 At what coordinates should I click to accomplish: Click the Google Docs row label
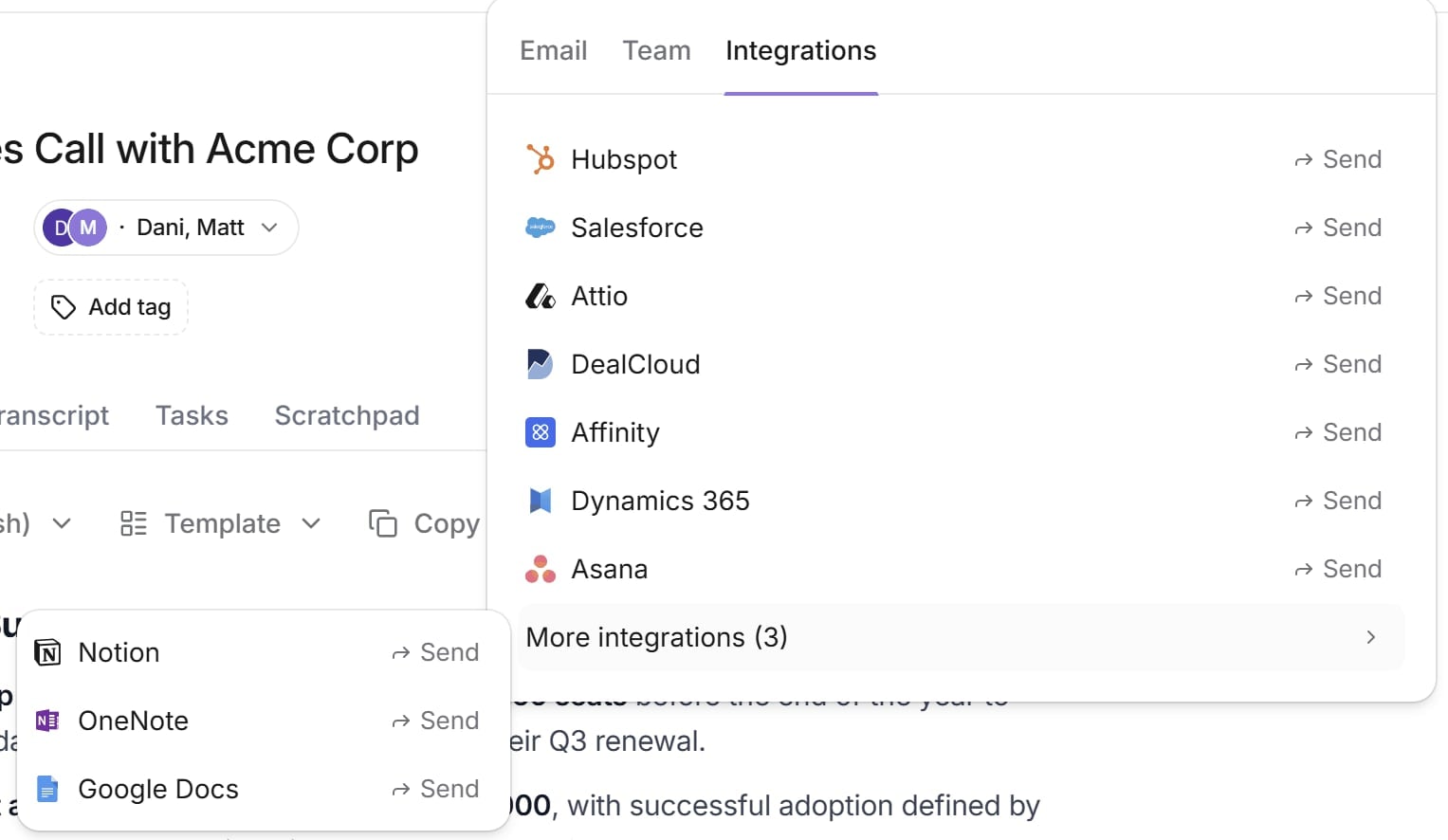point(158,789)
